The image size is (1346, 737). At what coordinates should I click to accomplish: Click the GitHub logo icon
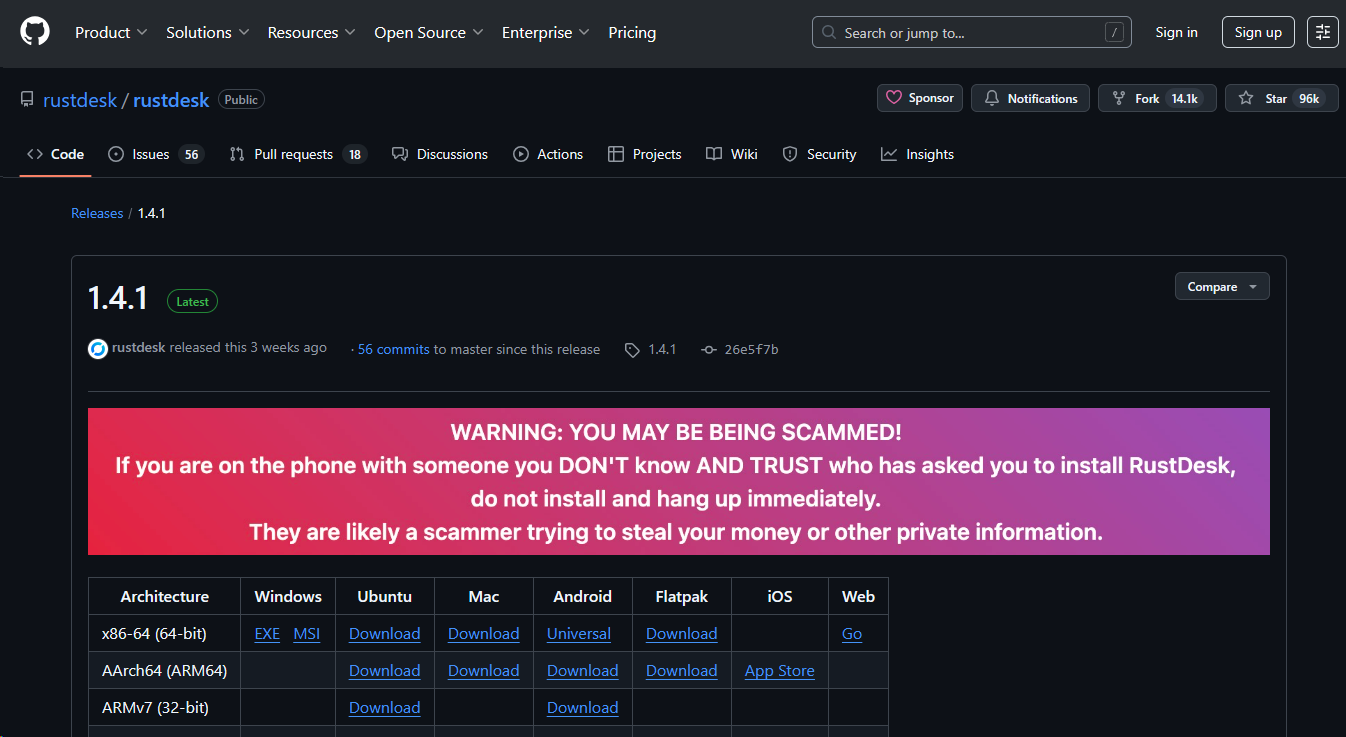pyautogui.click(x=35, y=32)
